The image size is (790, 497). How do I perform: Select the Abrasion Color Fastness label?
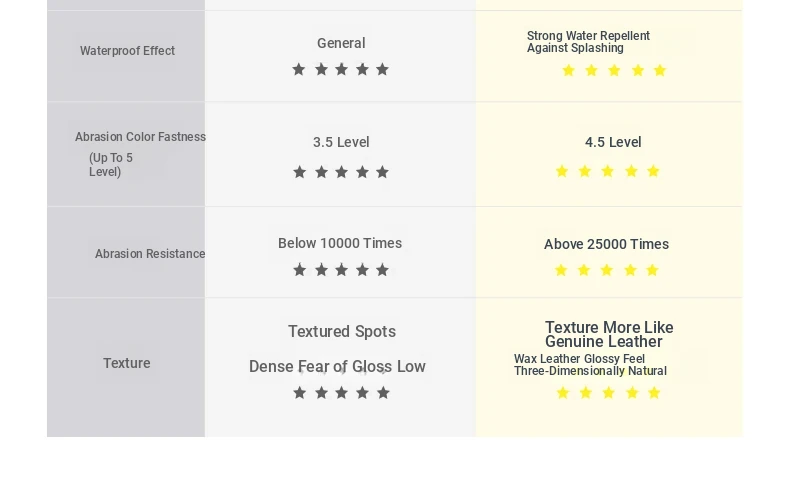pyautogui.click(x=140, y=137)
